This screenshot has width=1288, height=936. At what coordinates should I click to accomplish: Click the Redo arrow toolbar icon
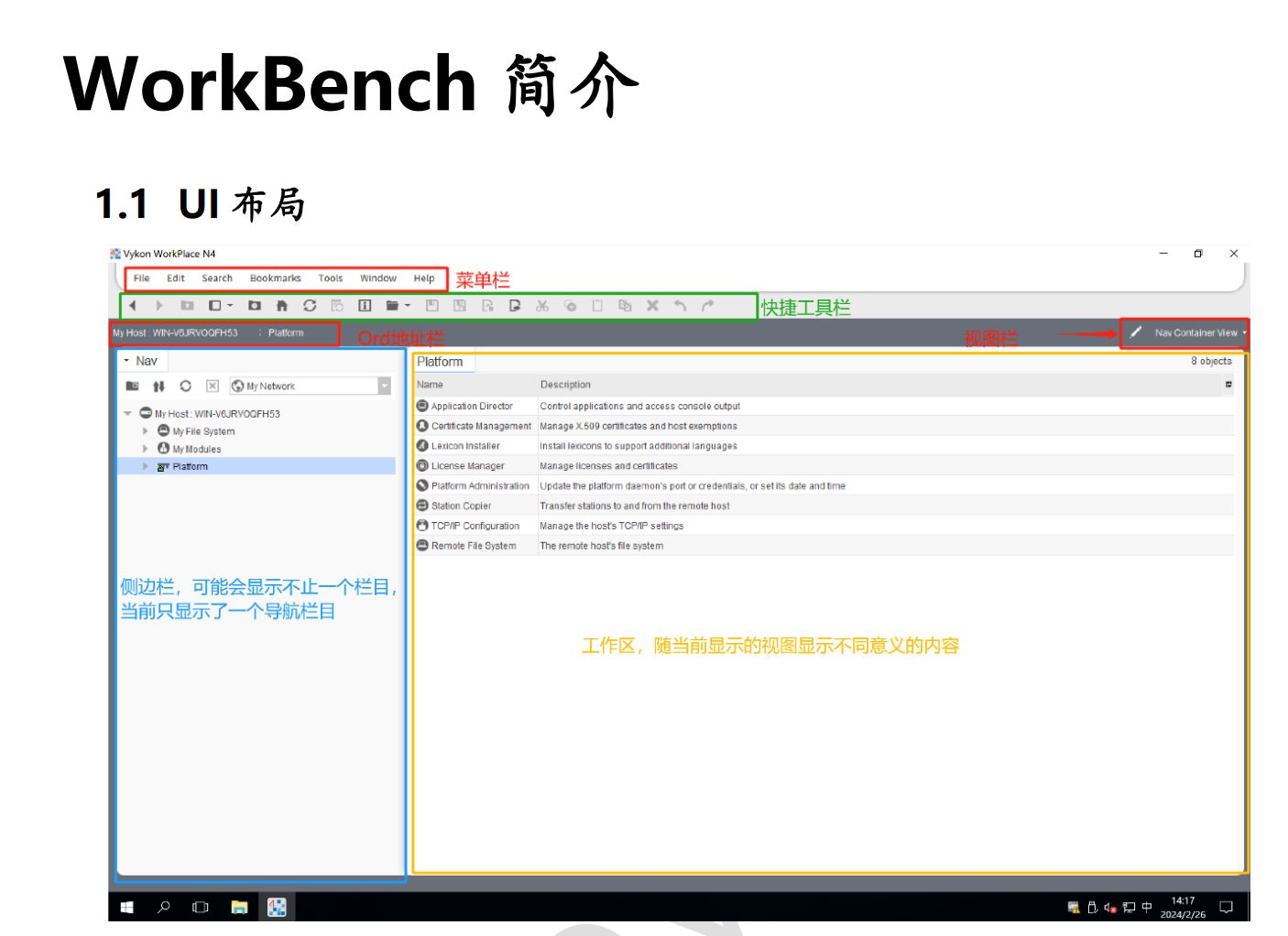pos(707,306)
